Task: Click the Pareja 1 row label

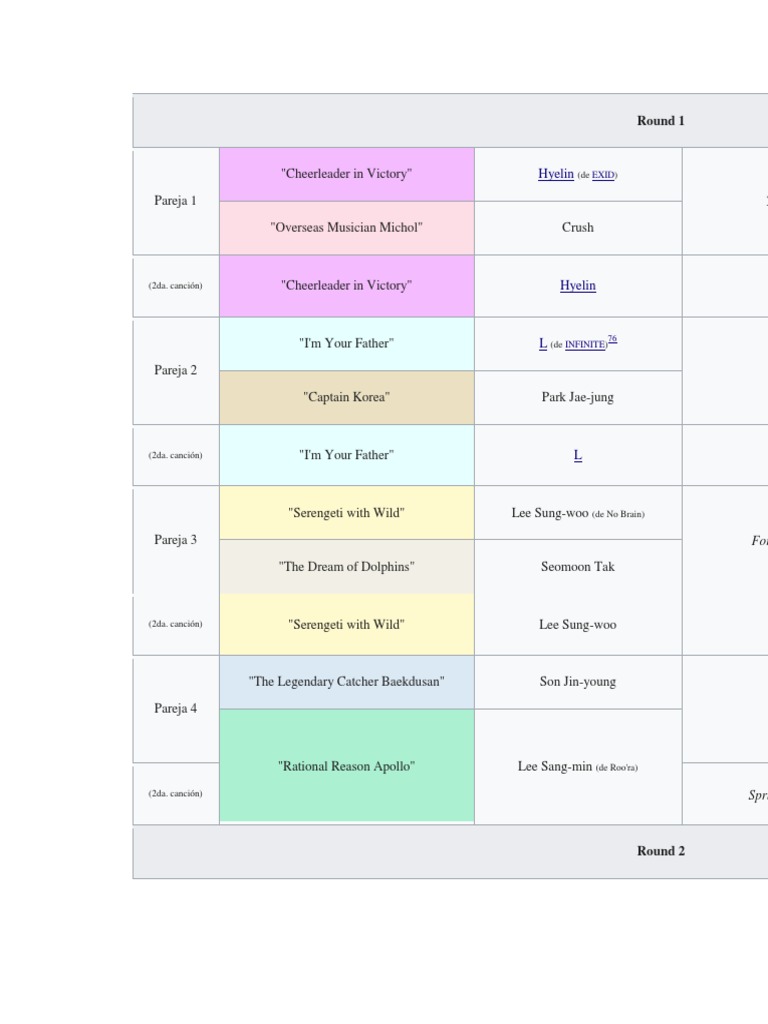Action: (175, 201)
